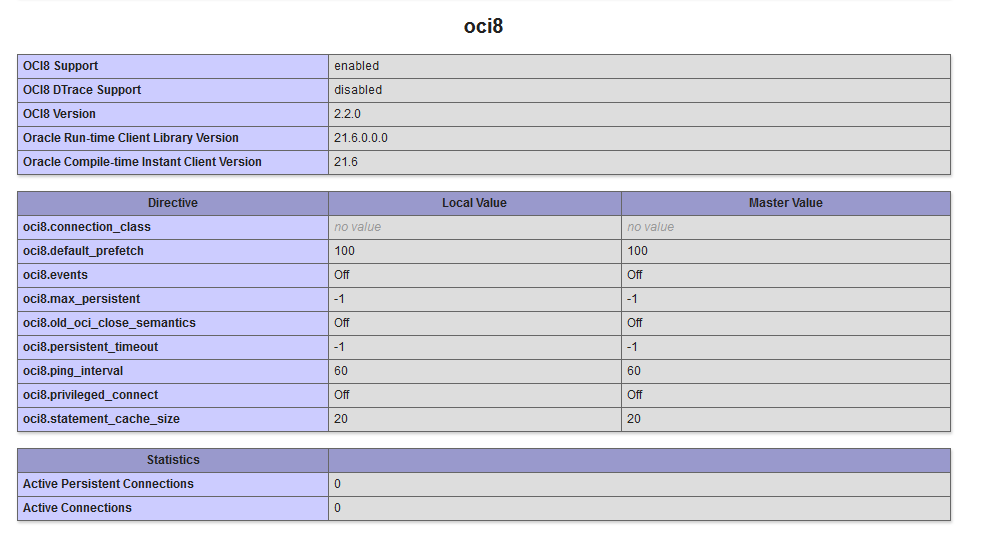Click master 'Off' value of oci8.privileged_connect

634,395
